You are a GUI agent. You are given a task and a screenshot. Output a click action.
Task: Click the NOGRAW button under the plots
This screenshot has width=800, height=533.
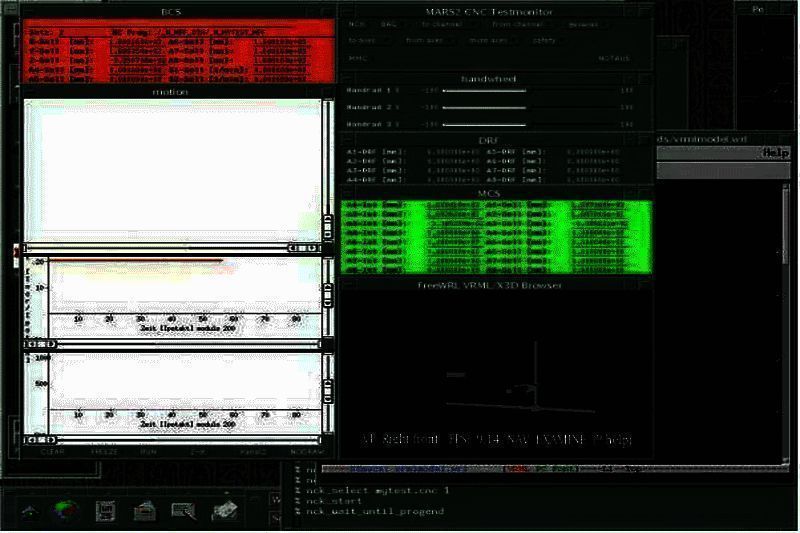[x=306, y=451]
